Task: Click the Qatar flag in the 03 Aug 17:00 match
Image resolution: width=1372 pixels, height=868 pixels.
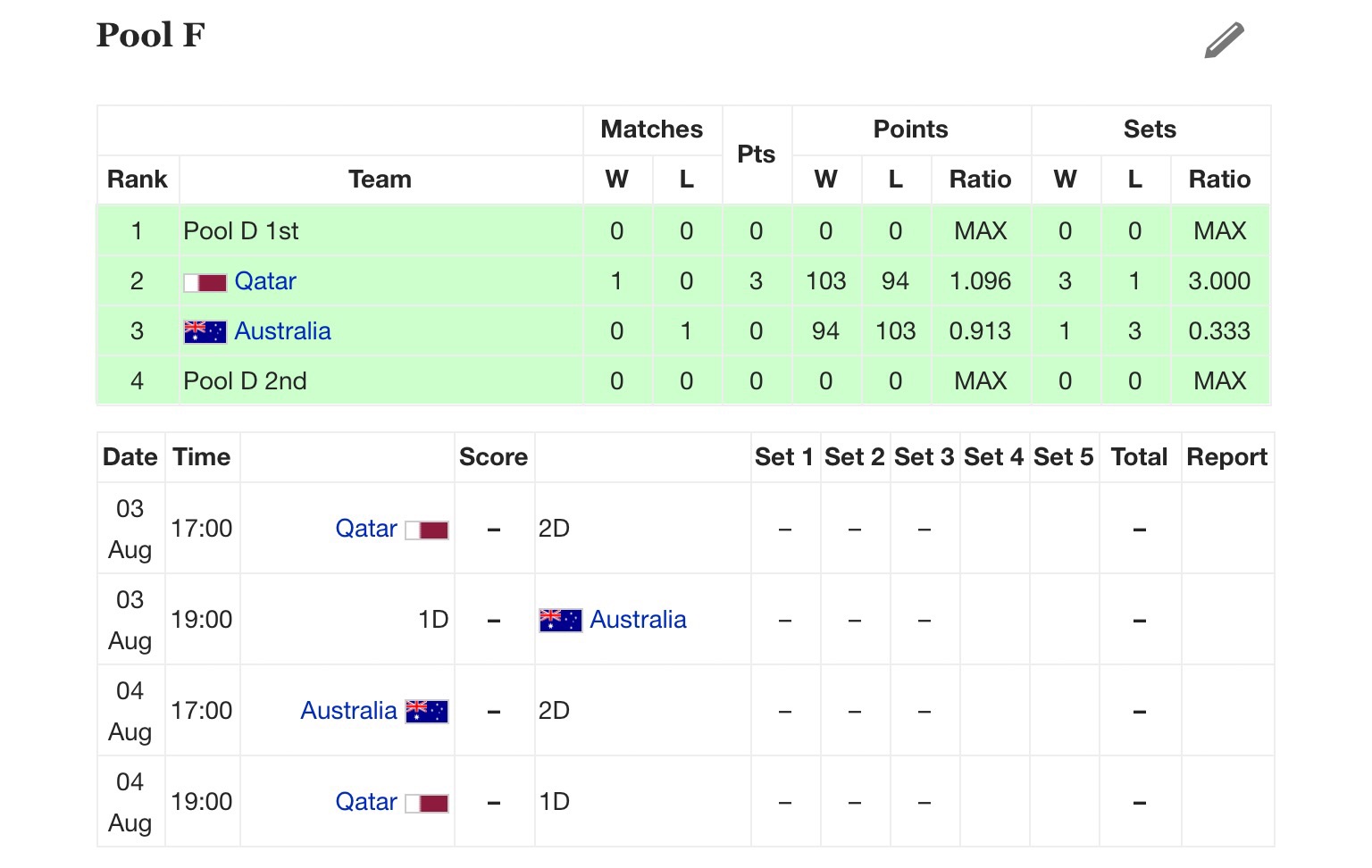Action: click(x=427, y=530)
